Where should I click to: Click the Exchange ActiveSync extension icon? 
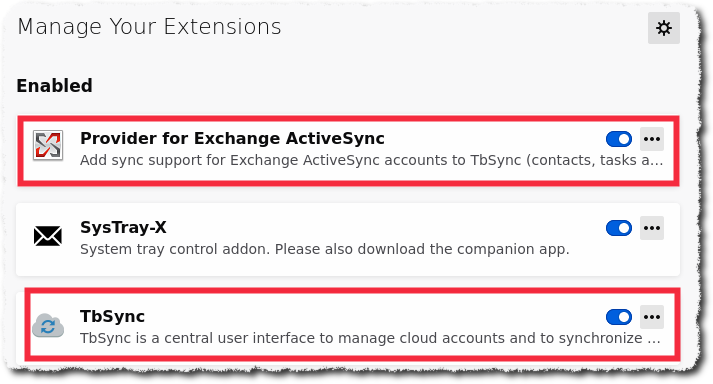click(x=48, y=146)
